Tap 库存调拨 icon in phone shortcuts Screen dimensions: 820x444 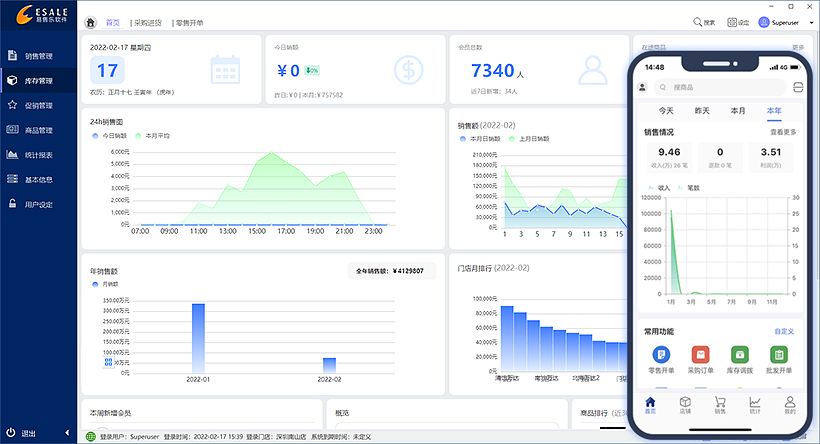739,356
